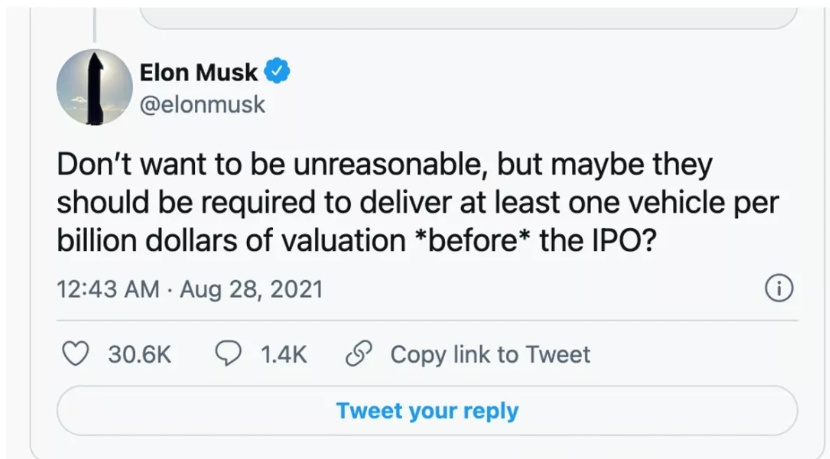830x459 pixels.
Task: Click the Elon Musk display name
Action: [x=199, y=73]
